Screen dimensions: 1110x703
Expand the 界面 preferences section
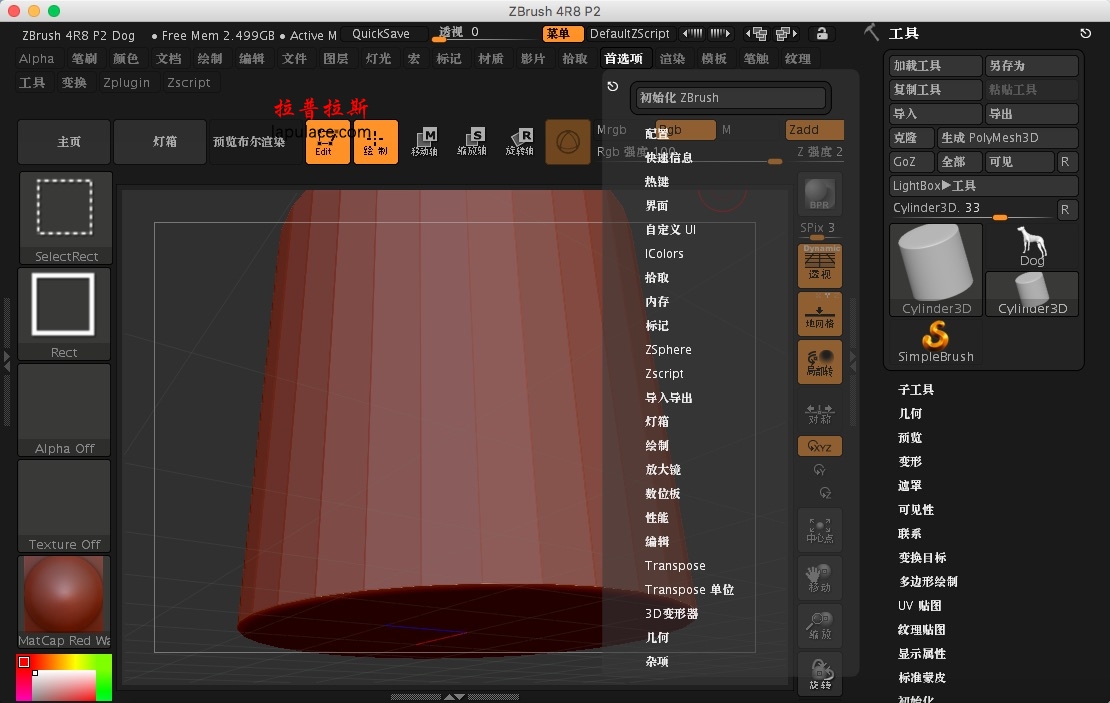click(656, 205)
